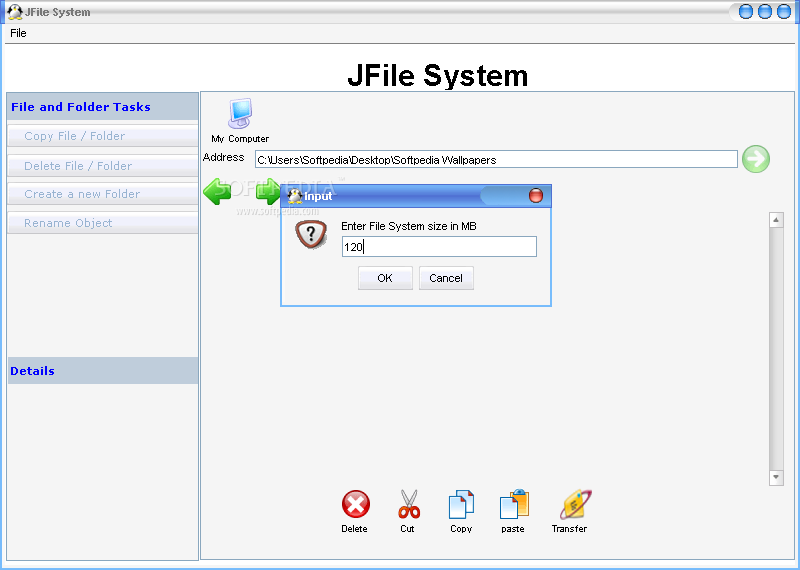The height and width of the screenshot is (570, 800).
Task: Click Delete File / Folder task
Action: pos(103,166)
